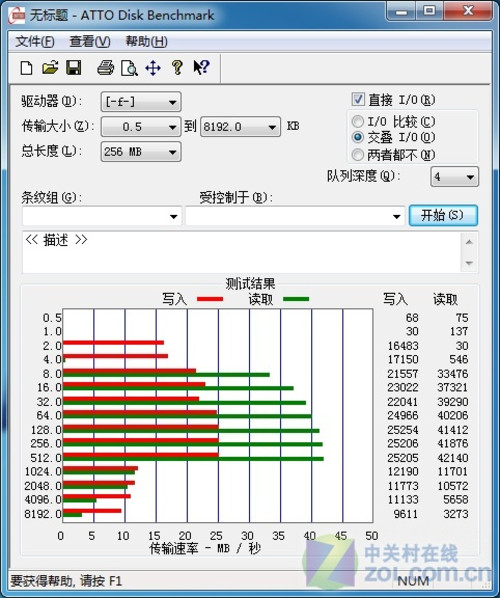500x598 pixels.
Task: Select the I/O 比较 radio button
Action: (358, 122)
